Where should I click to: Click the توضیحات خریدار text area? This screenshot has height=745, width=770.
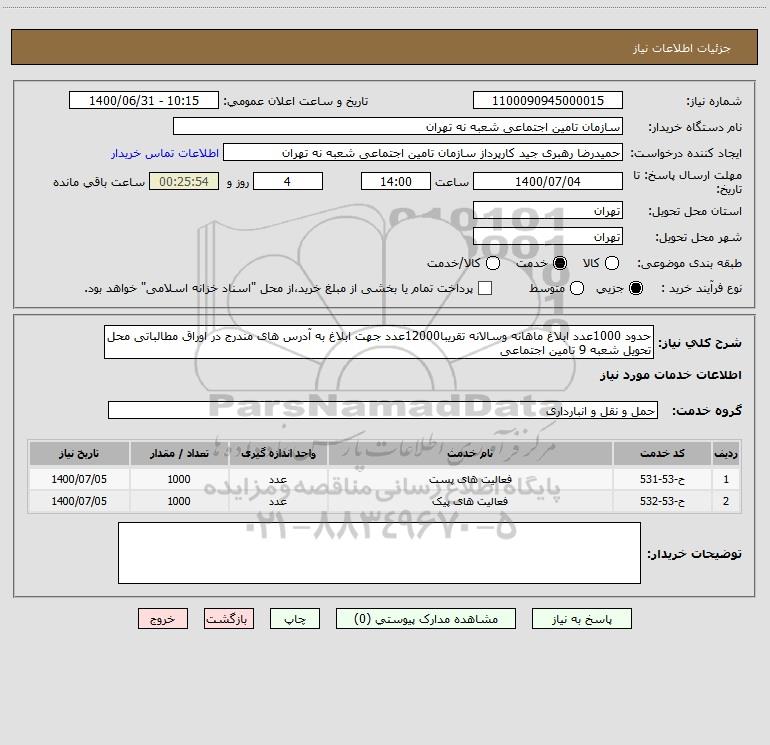point(379,553)
